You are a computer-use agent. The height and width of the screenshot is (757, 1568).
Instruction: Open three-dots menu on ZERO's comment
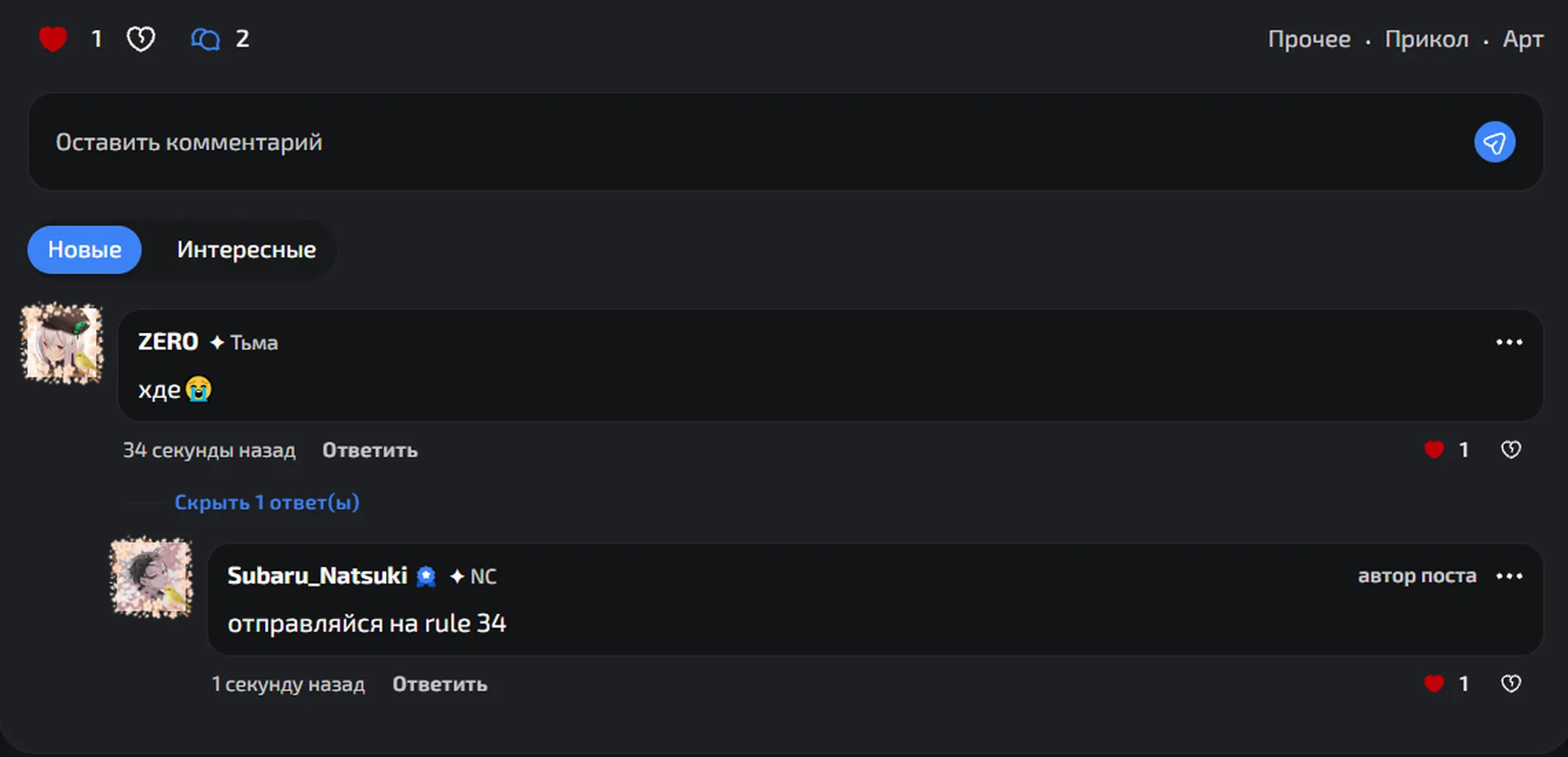click(x=1509, y=342)
